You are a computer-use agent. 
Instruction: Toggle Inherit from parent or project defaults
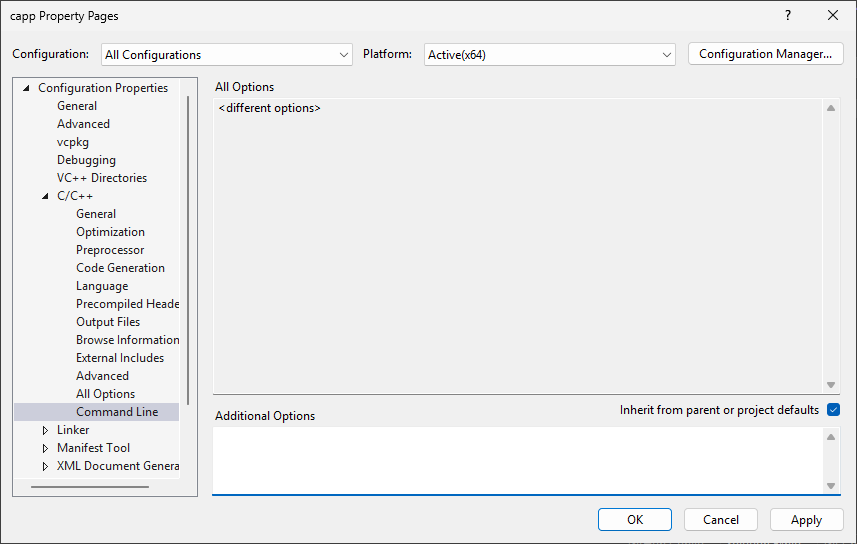click(833, 410)
